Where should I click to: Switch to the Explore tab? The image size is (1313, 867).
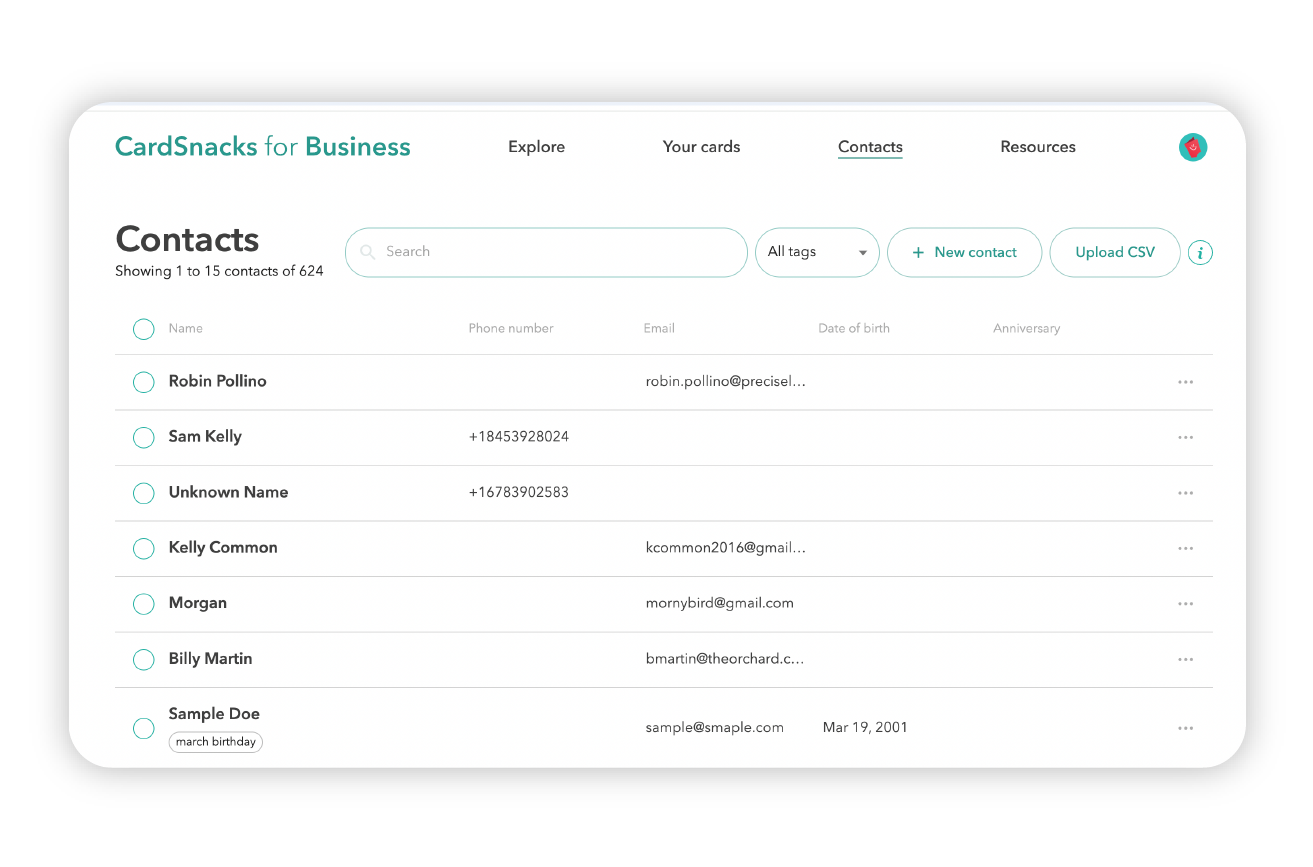(x=536, y=147)
